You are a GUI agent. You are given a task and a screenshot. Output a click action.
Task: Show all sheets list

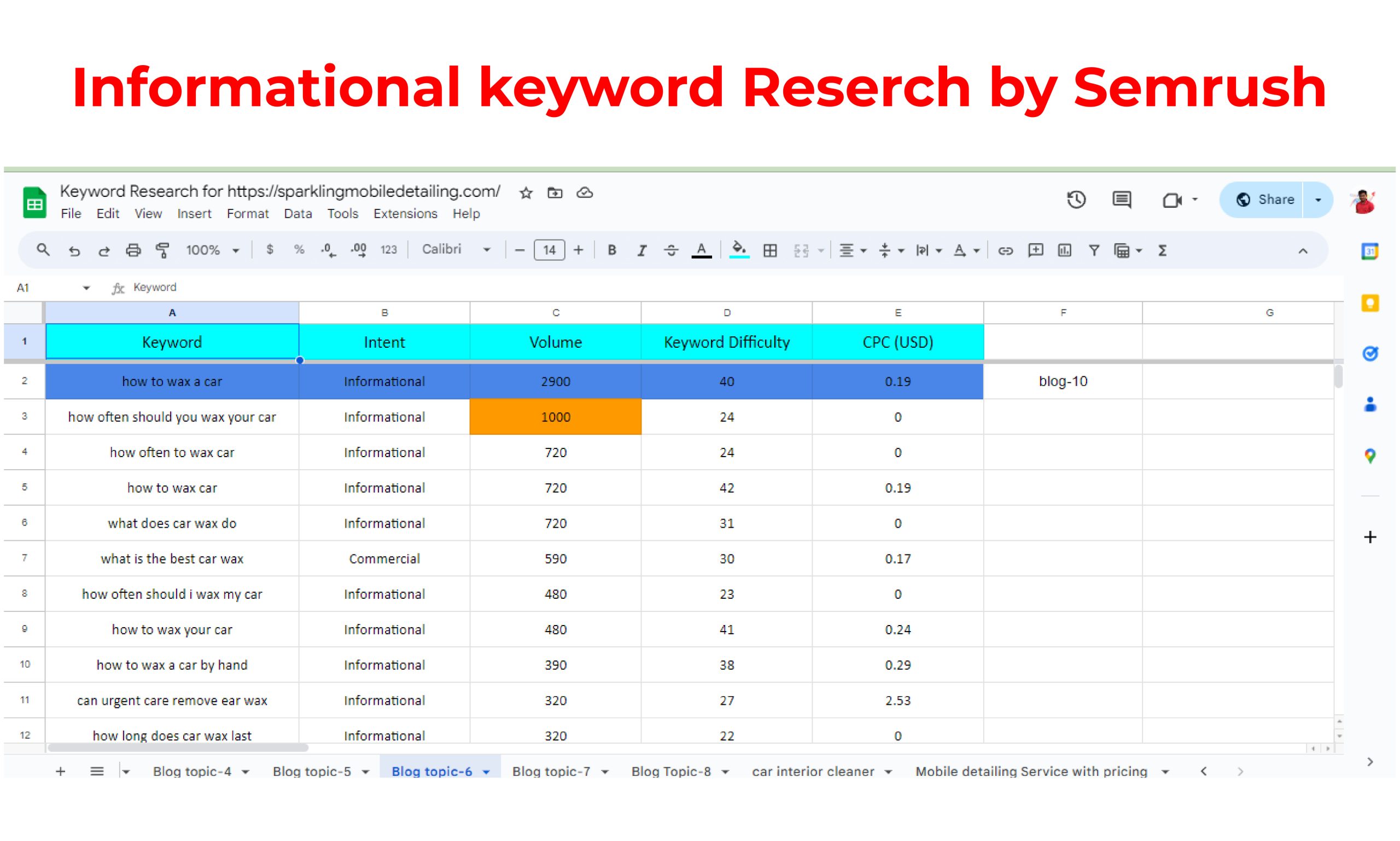(x=97, y=772)
